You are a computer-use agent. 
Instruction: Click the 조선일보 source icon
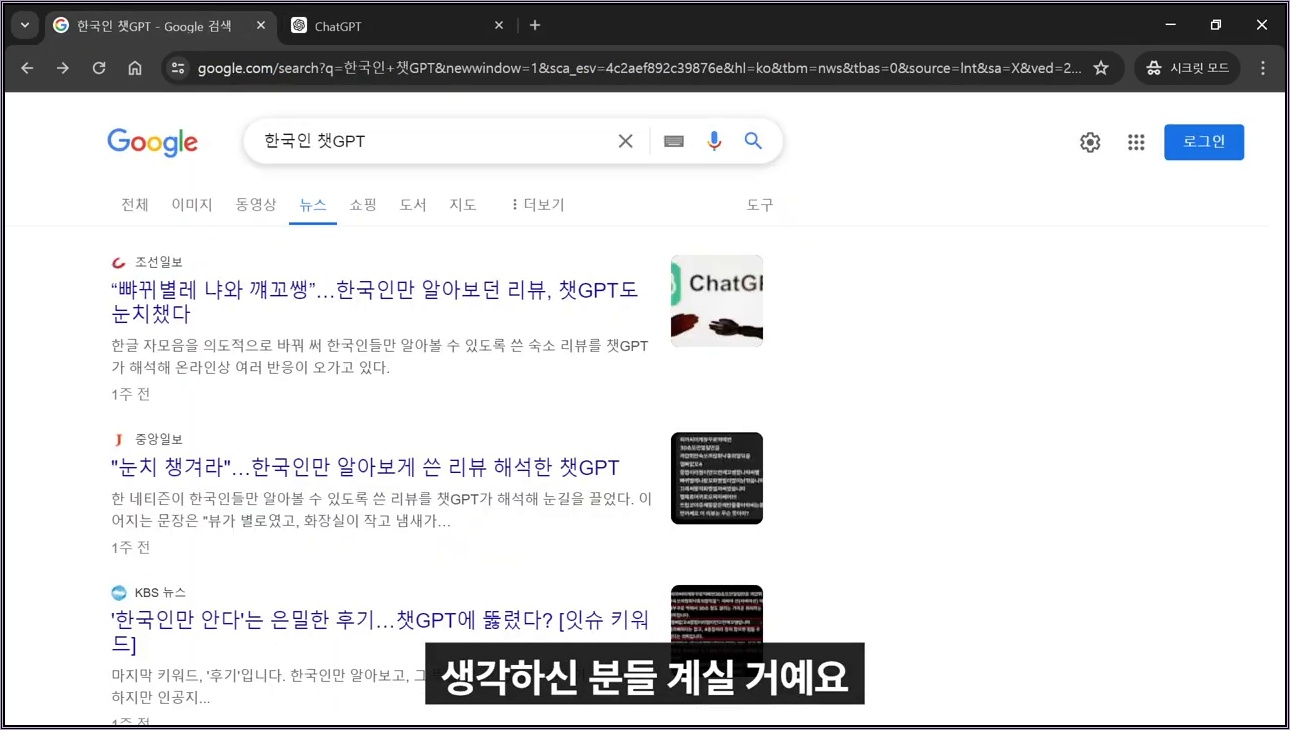click(119, 262)
